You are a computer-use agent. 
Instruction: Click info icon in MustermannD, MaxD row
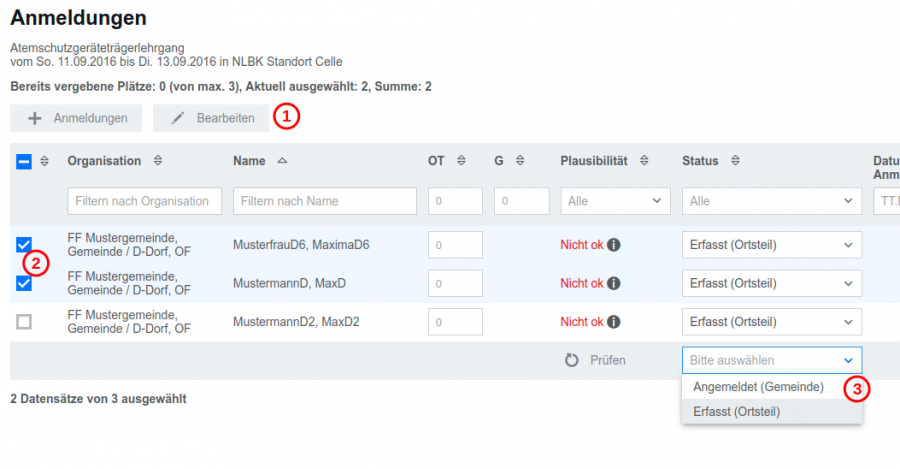(614, 284)
